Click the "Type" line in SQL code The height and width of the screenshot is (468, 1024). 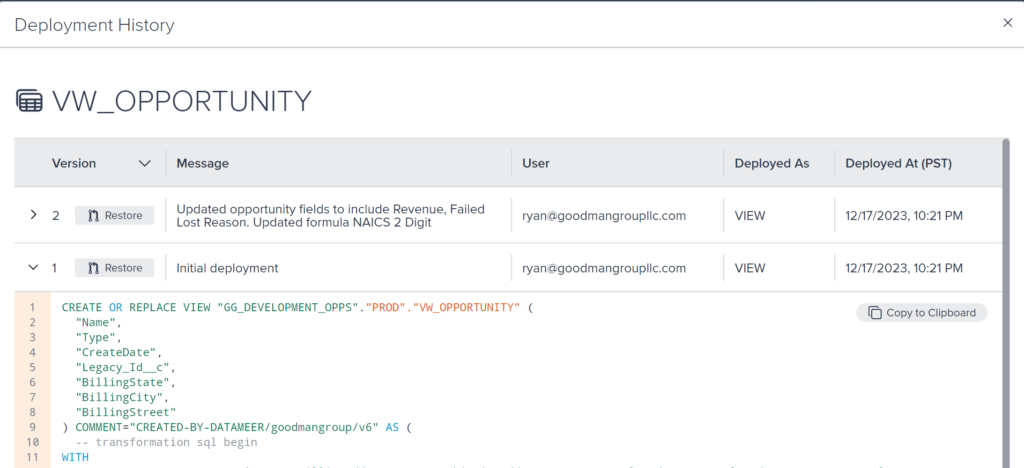(x=98, y=337)
